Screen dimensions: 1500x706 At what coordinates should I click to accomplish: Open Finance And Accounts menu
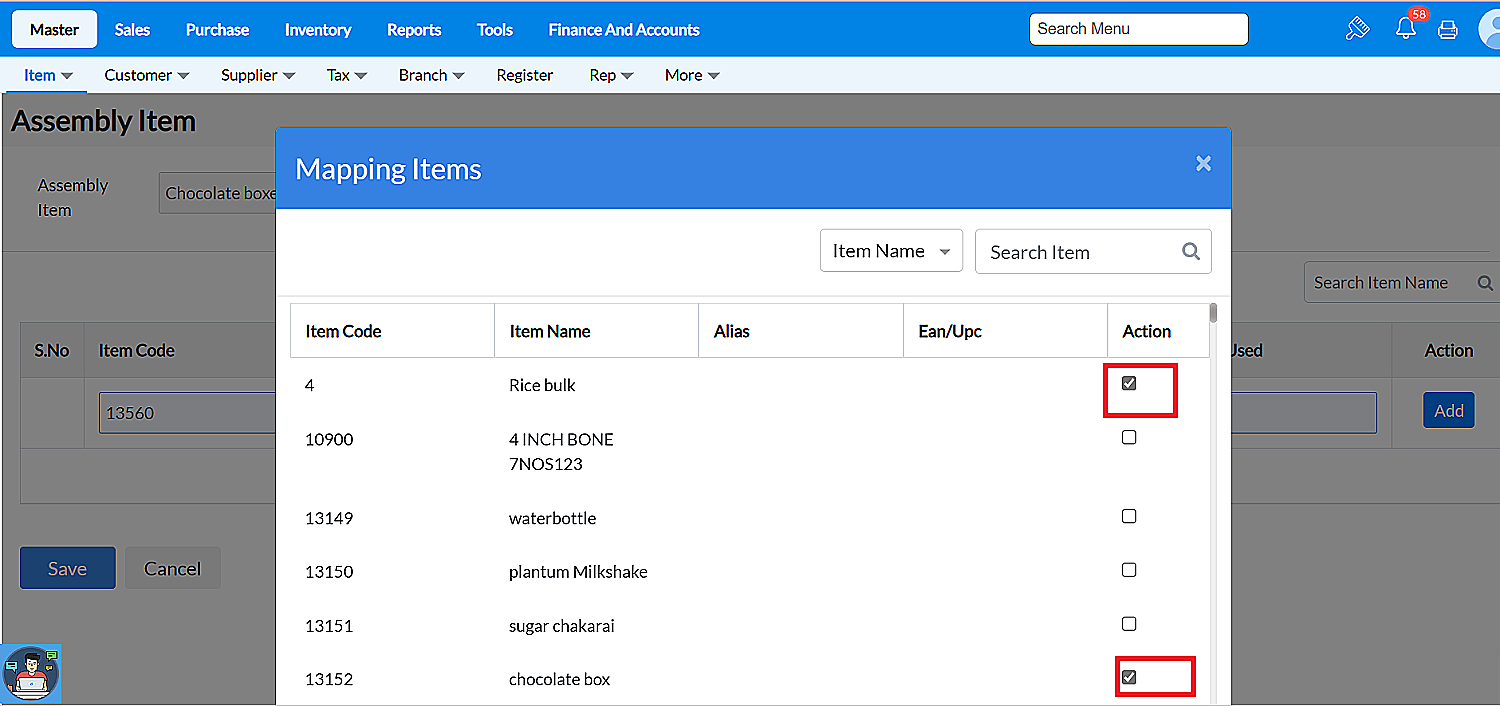[x=623, y=30]
